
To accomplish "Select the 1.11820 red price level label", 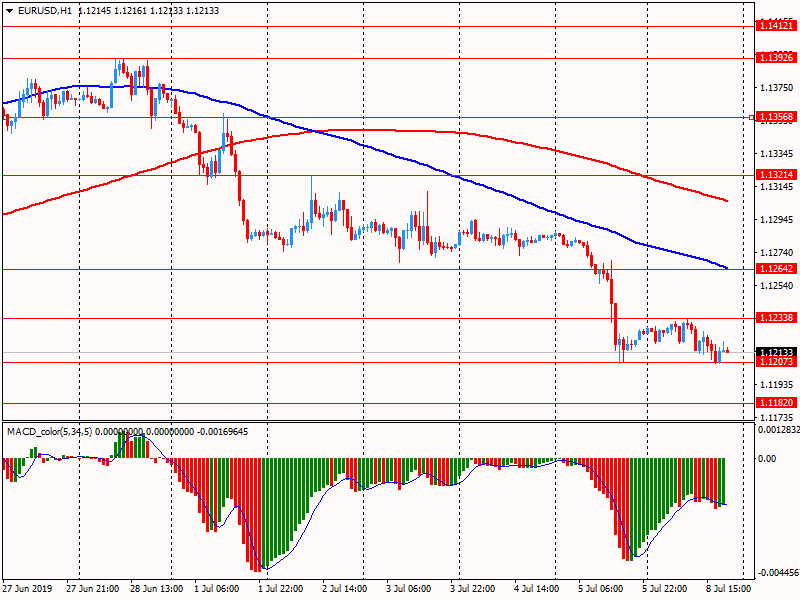I will click(777, 403).
